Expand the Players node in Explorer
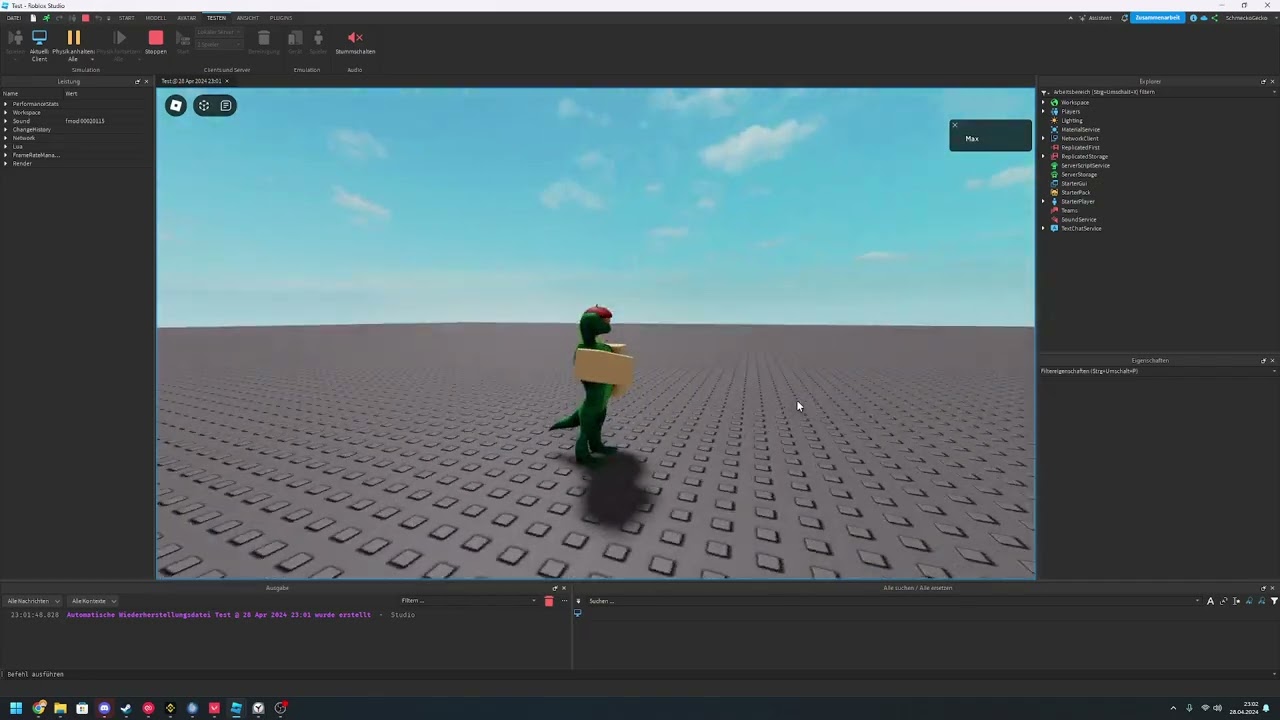 1043,112
